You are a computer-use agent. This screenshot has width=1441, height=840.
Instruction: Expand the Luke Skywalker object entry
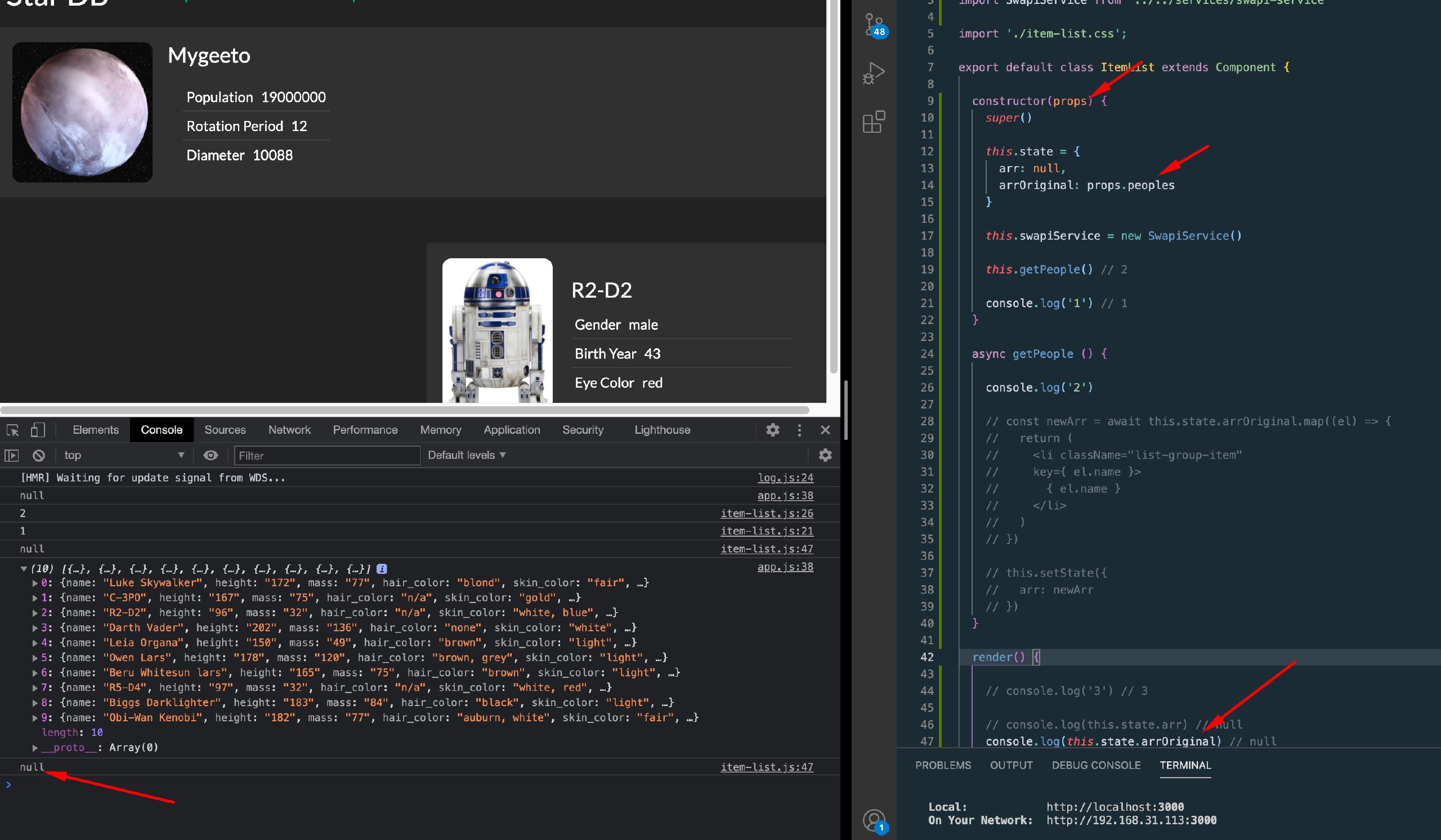35,583
